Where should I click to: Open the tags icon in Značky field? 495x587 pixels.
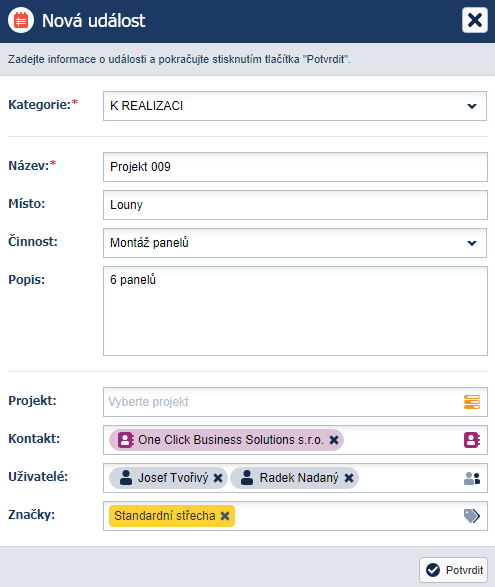(x=472, y=516)
